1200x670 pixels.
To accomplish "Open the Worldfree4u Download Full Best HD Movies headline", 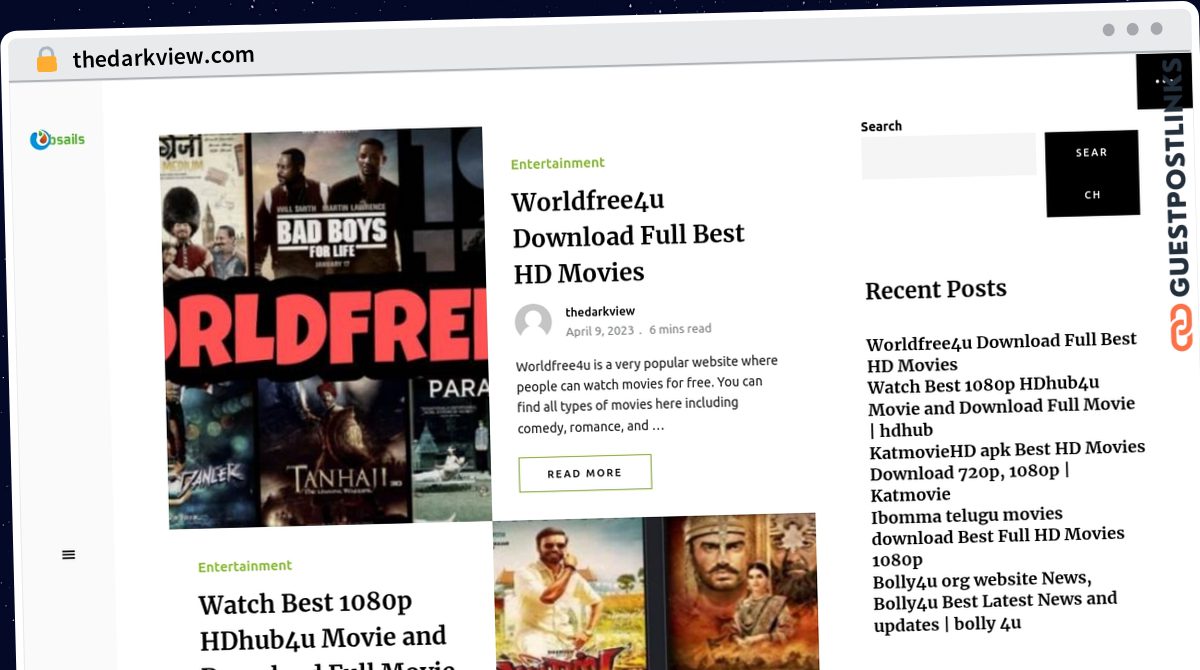I will [x=628, y=236].
